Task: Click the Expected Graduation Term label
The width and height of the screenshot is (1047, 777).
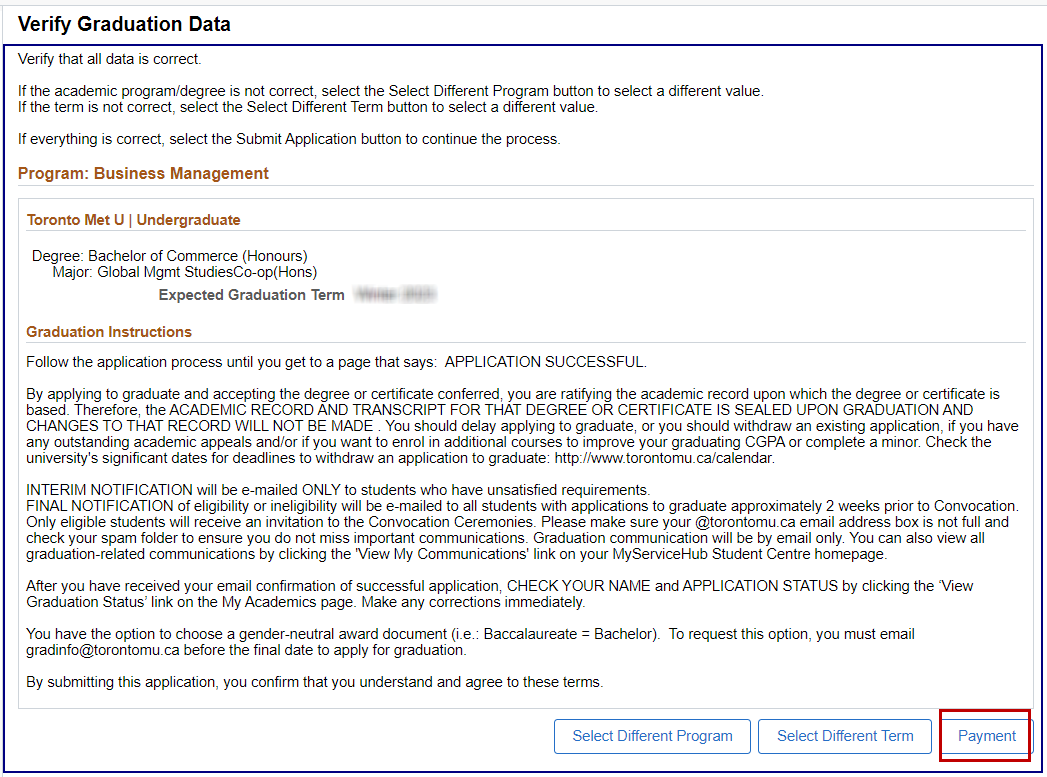Action: (x=251, y=295)
